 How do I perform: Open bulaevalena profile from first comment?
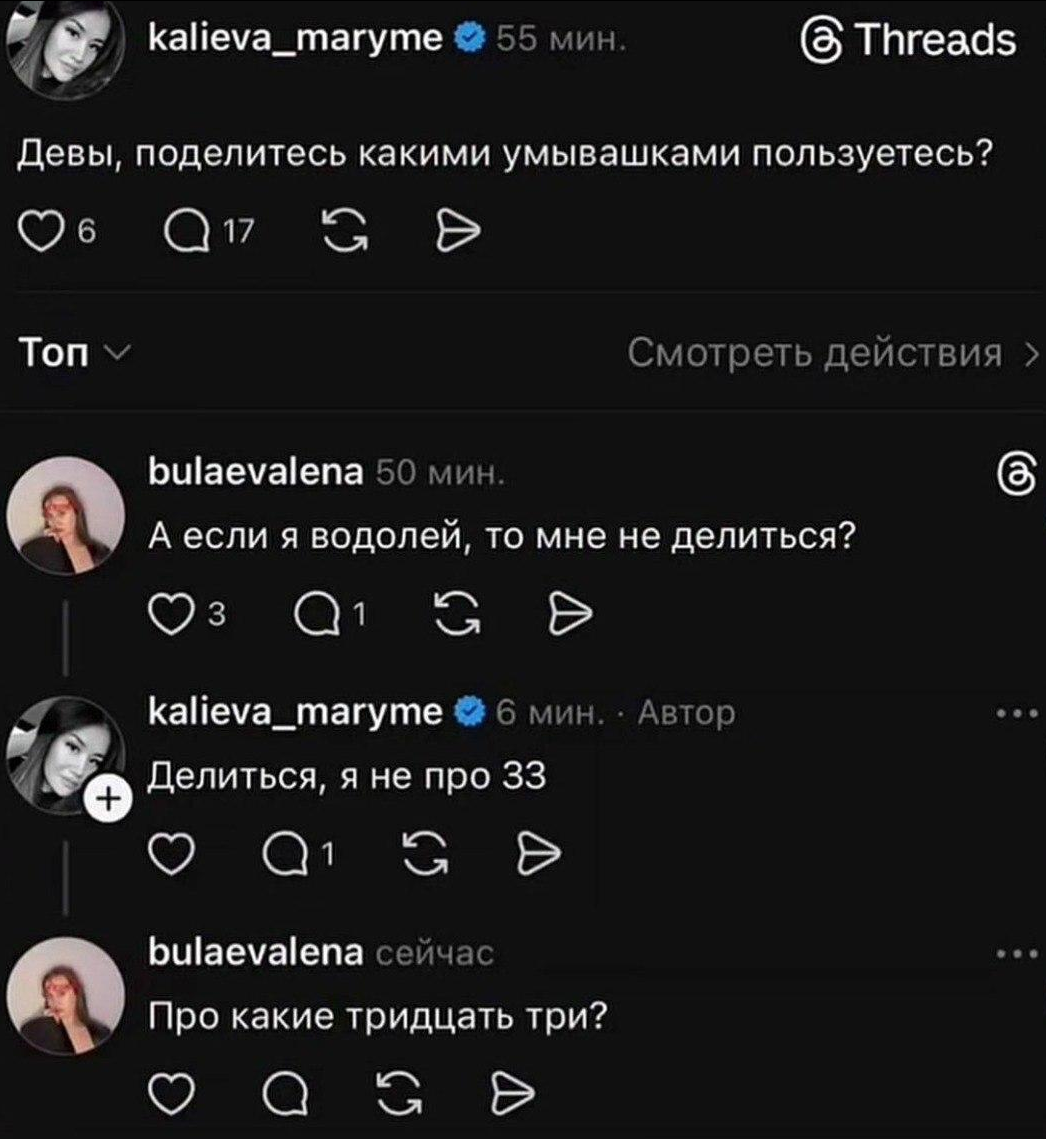coord(256,474)
